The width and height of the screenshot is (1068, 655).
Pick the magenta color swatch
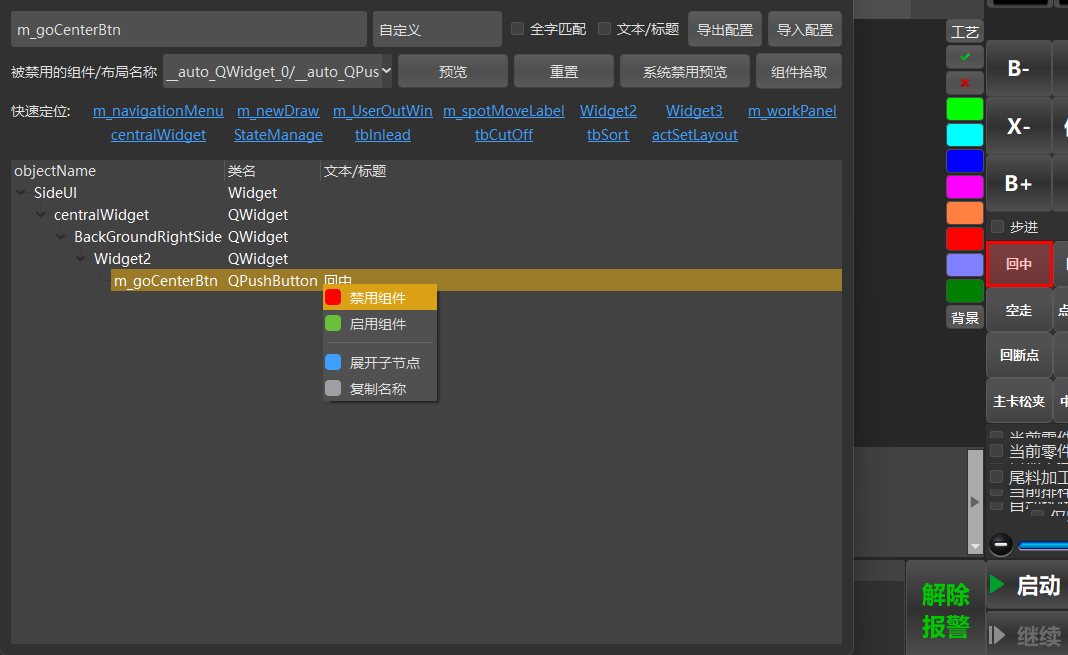(x=964, y=187)
